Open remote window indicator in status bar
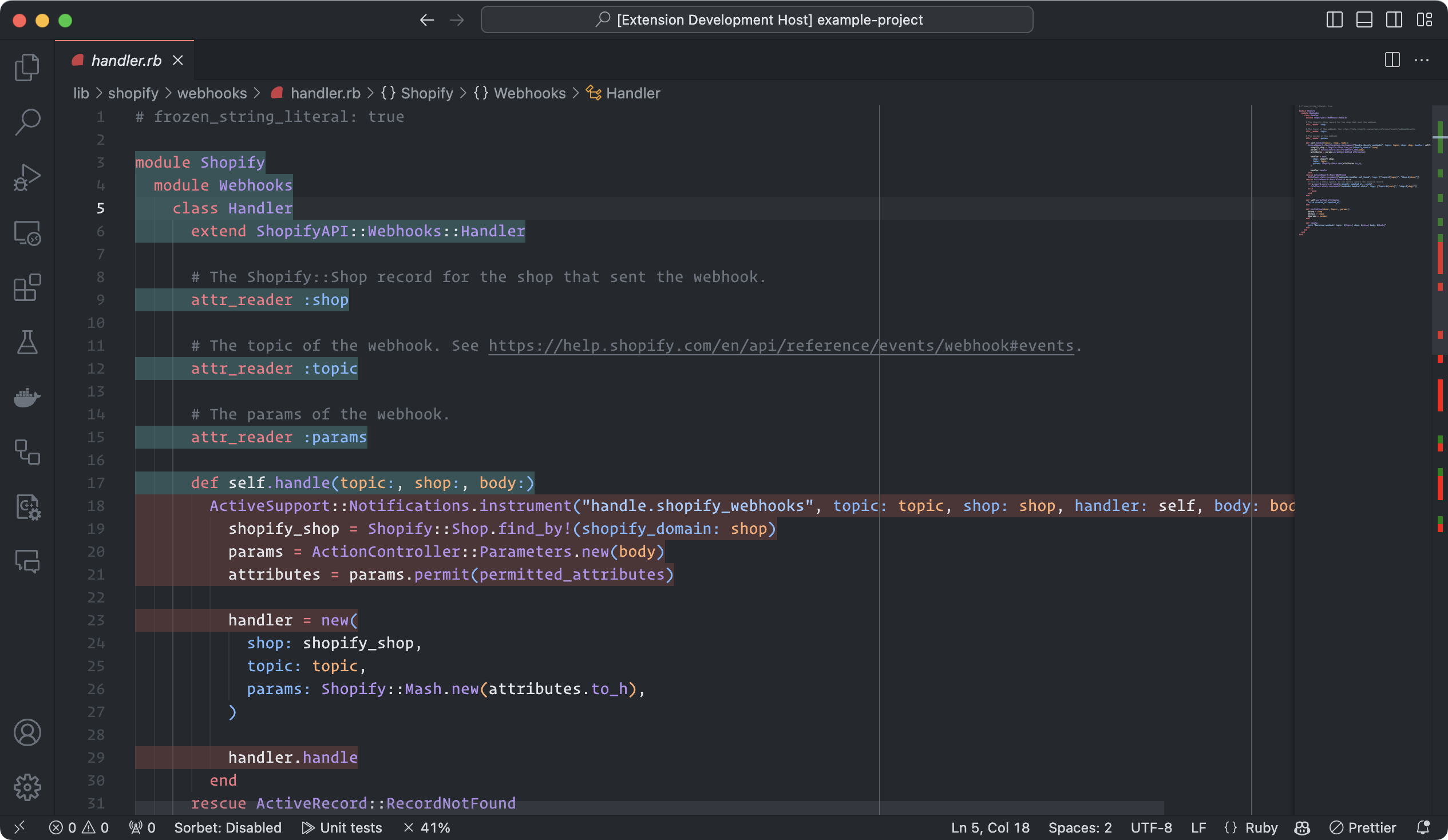1448x840 pixels. coord(19,827)
